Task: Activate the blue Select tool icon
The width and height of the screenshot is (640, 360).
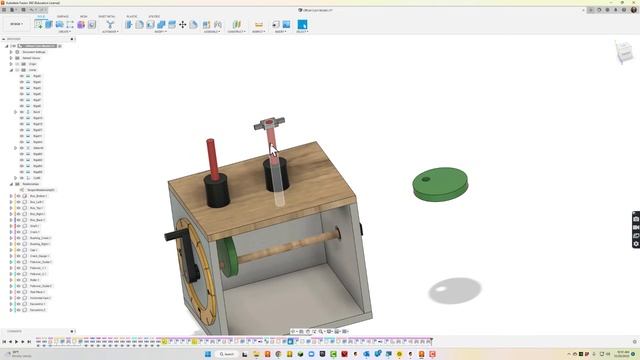Action: [x=302, y=24]
